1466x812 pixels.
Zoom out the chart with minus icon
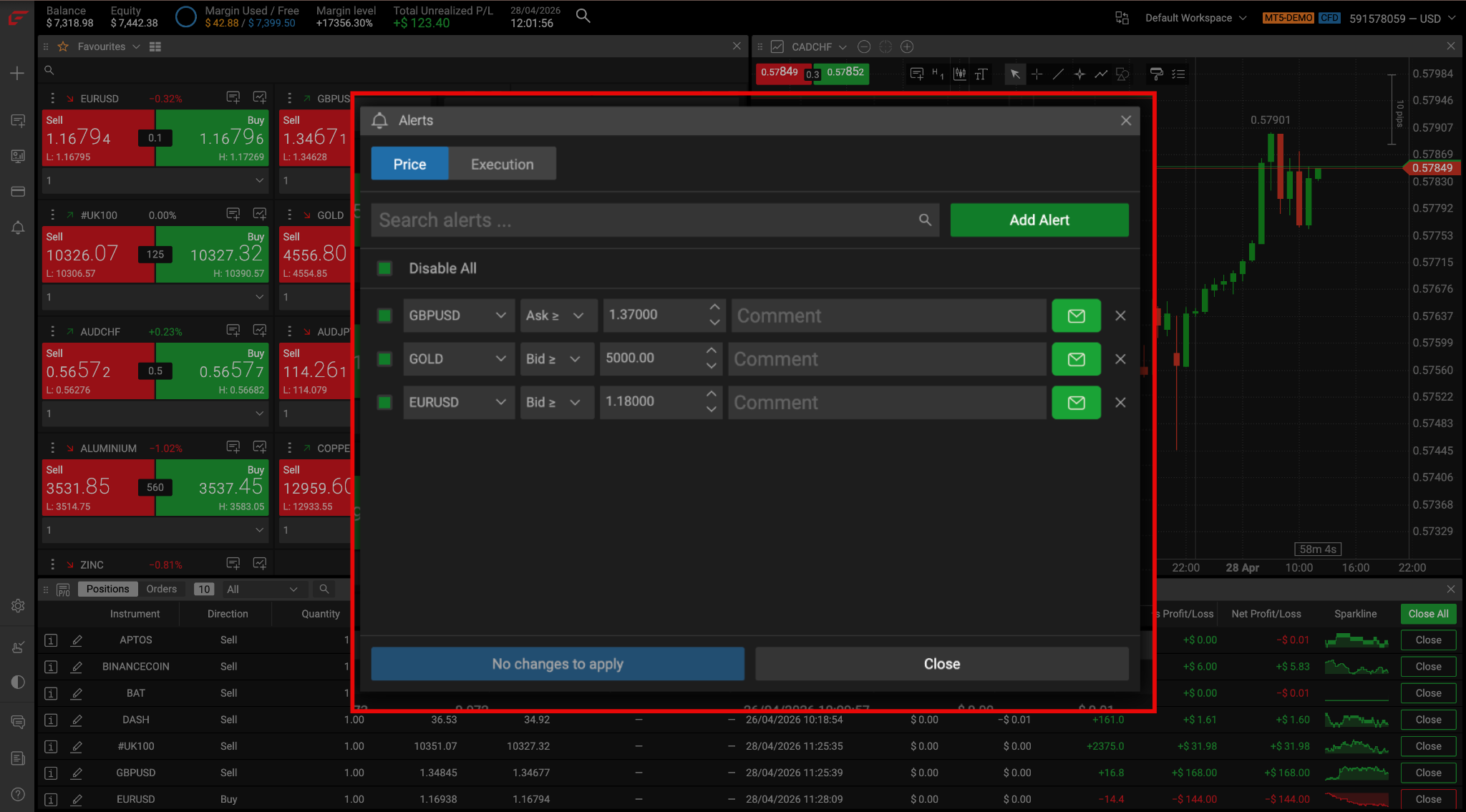864,47
